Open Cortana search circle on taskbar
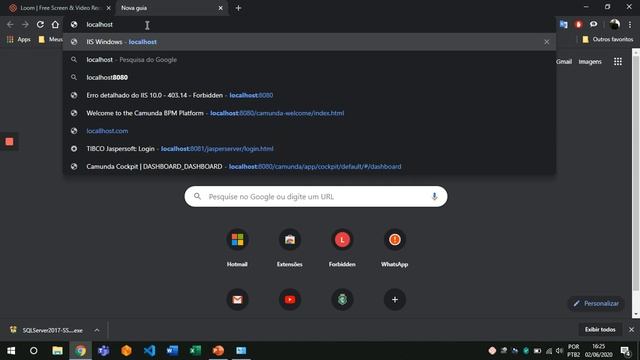Image resolution: width=640 pixels, height=360 pixels. coord(33,351)
